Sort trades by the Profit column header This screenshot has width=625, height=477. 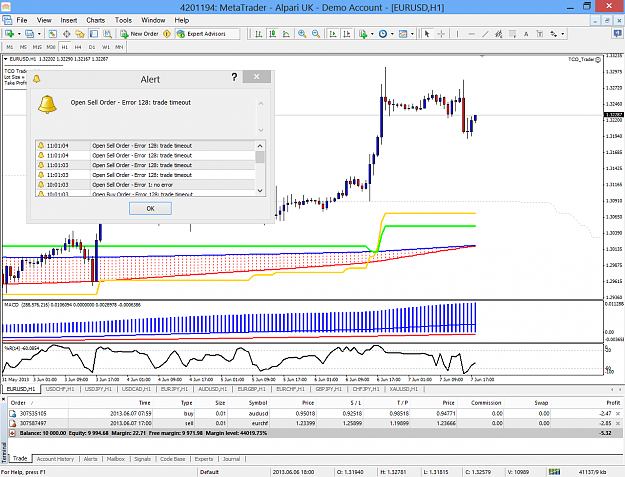(613, 403)
